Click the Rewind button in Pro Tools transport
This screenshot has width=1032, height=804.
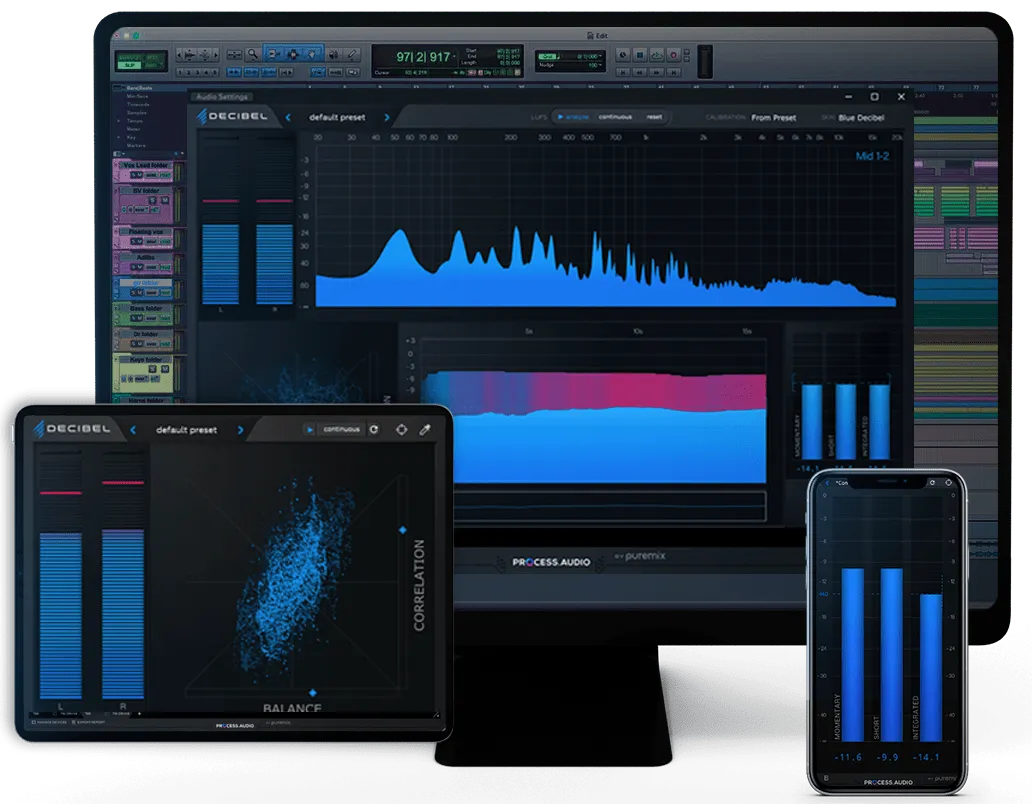coord(639,72)
